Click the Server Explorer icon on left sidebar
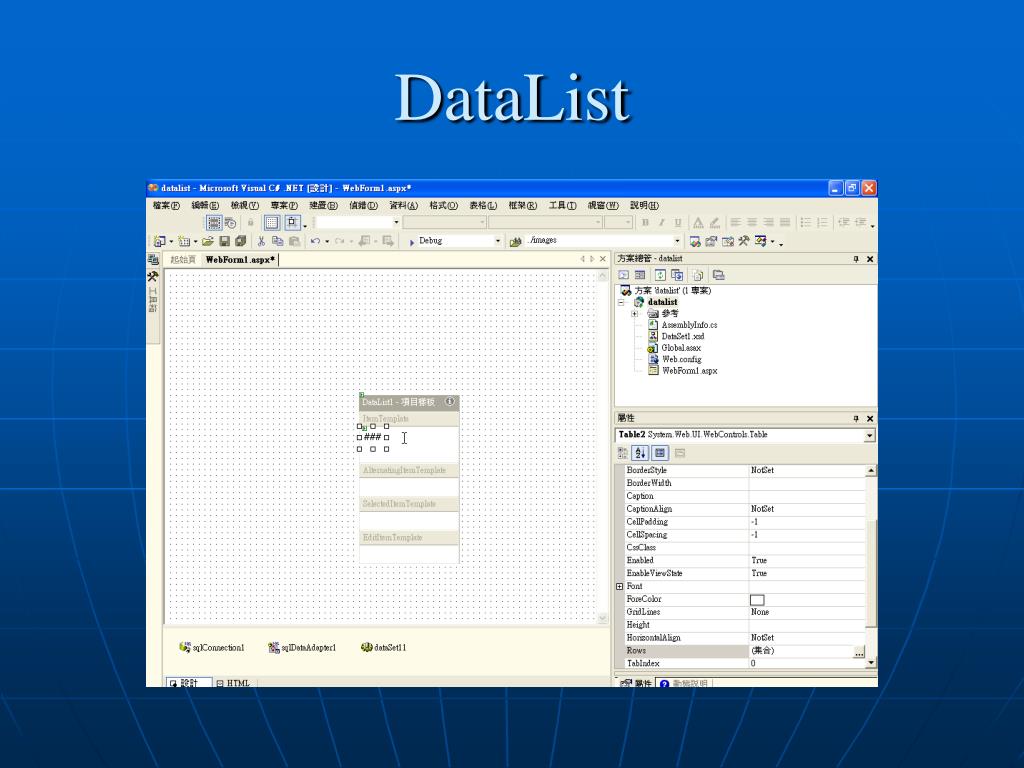Image resolution: width=1024 pixels, height=768 pixels. [153, 259]
